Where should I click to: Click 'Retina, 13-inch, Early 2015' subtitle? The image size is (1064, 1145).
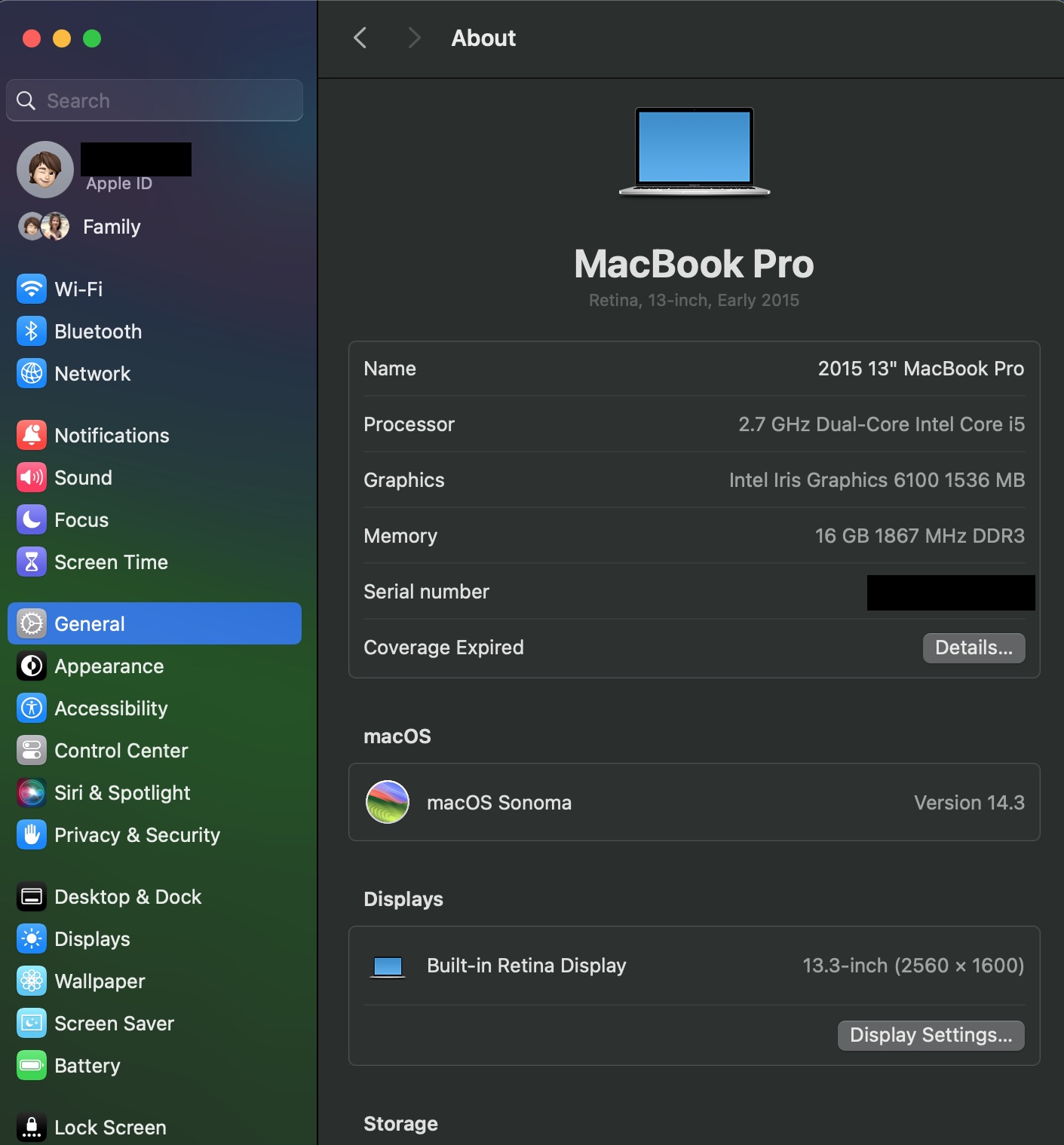click(x=694, y=300)
